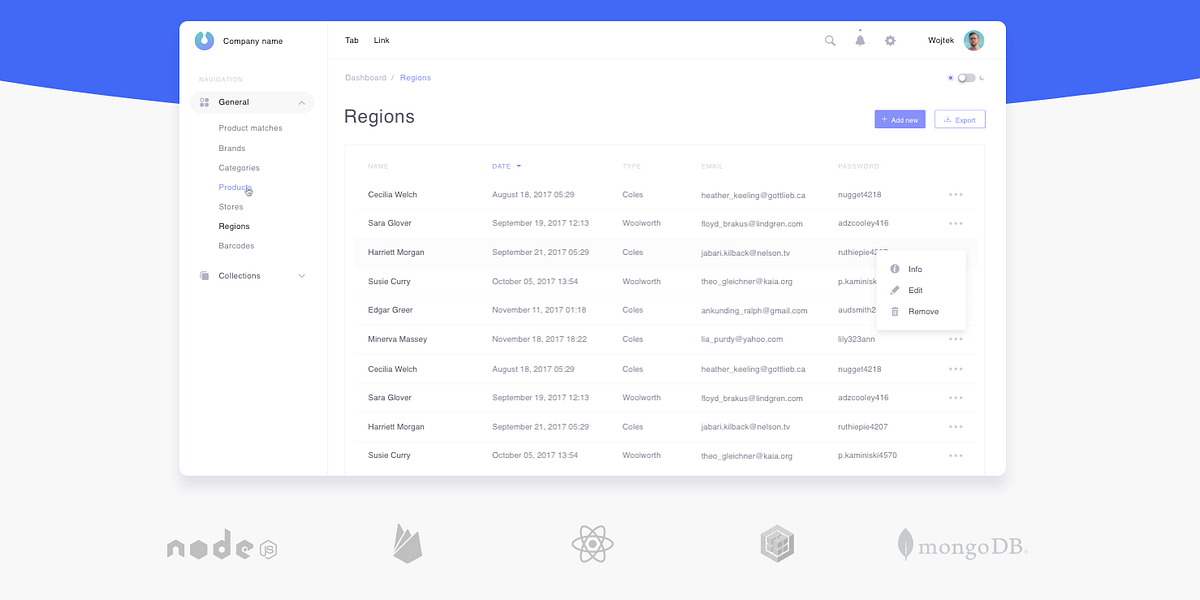Click the Add new button
1200x600 pixels.
899,119
